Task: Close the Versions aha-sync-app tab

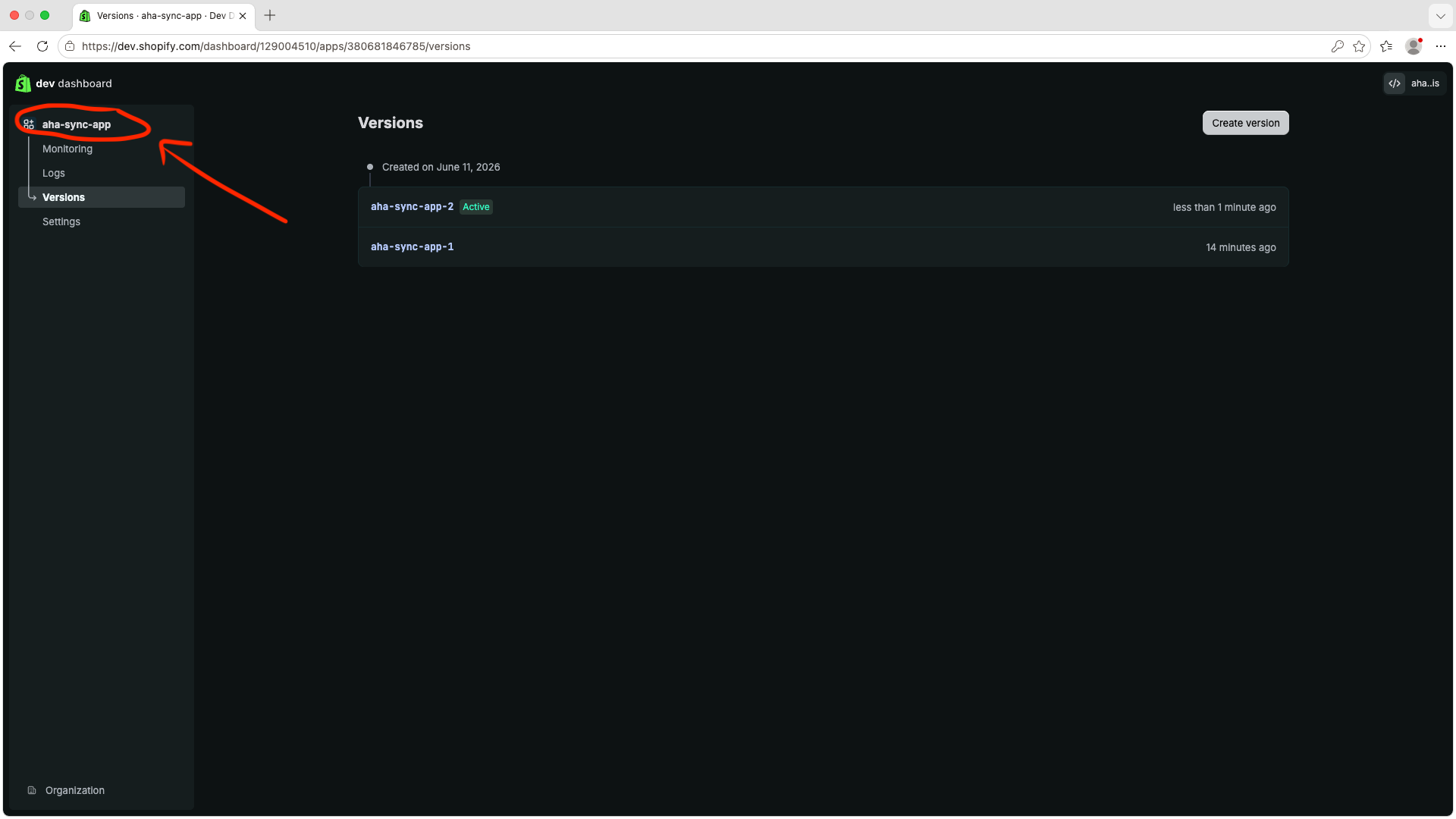Action: (x=243, y=15)
